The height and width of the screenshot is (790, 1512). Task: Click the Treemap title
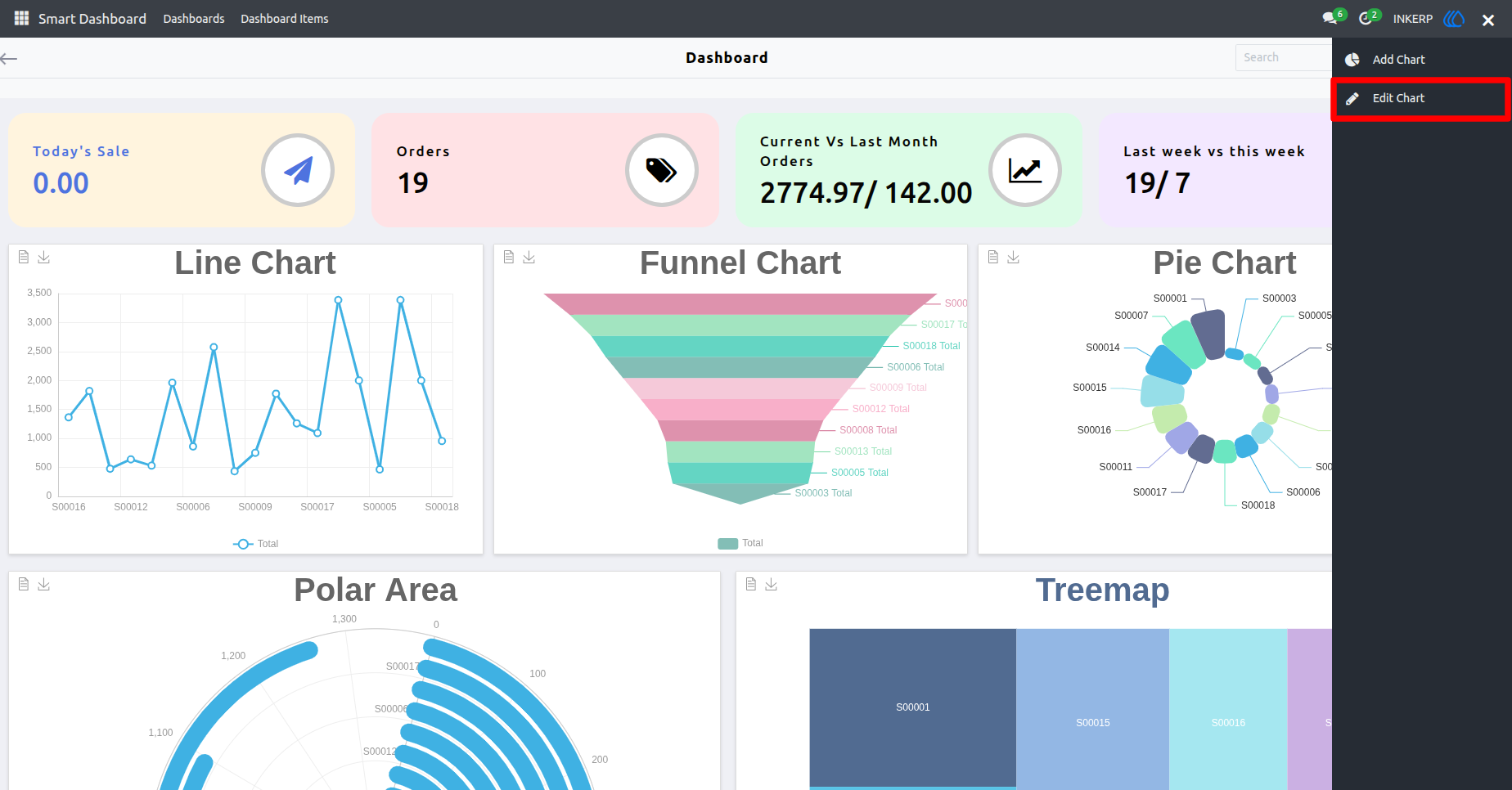tap(1102, 590)
